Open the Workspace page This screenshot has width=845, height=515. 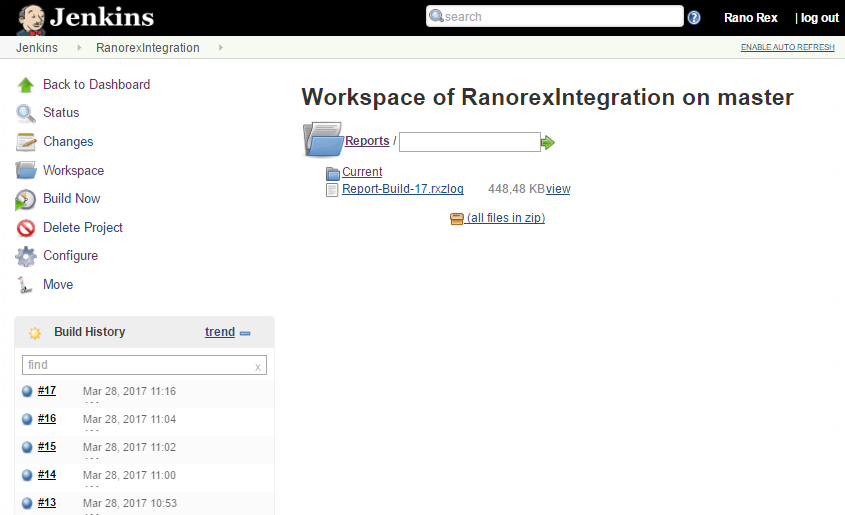(x=73, y=170)
